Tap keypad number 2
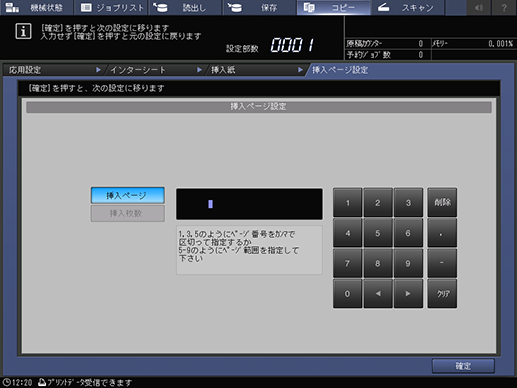 [378, 203]
